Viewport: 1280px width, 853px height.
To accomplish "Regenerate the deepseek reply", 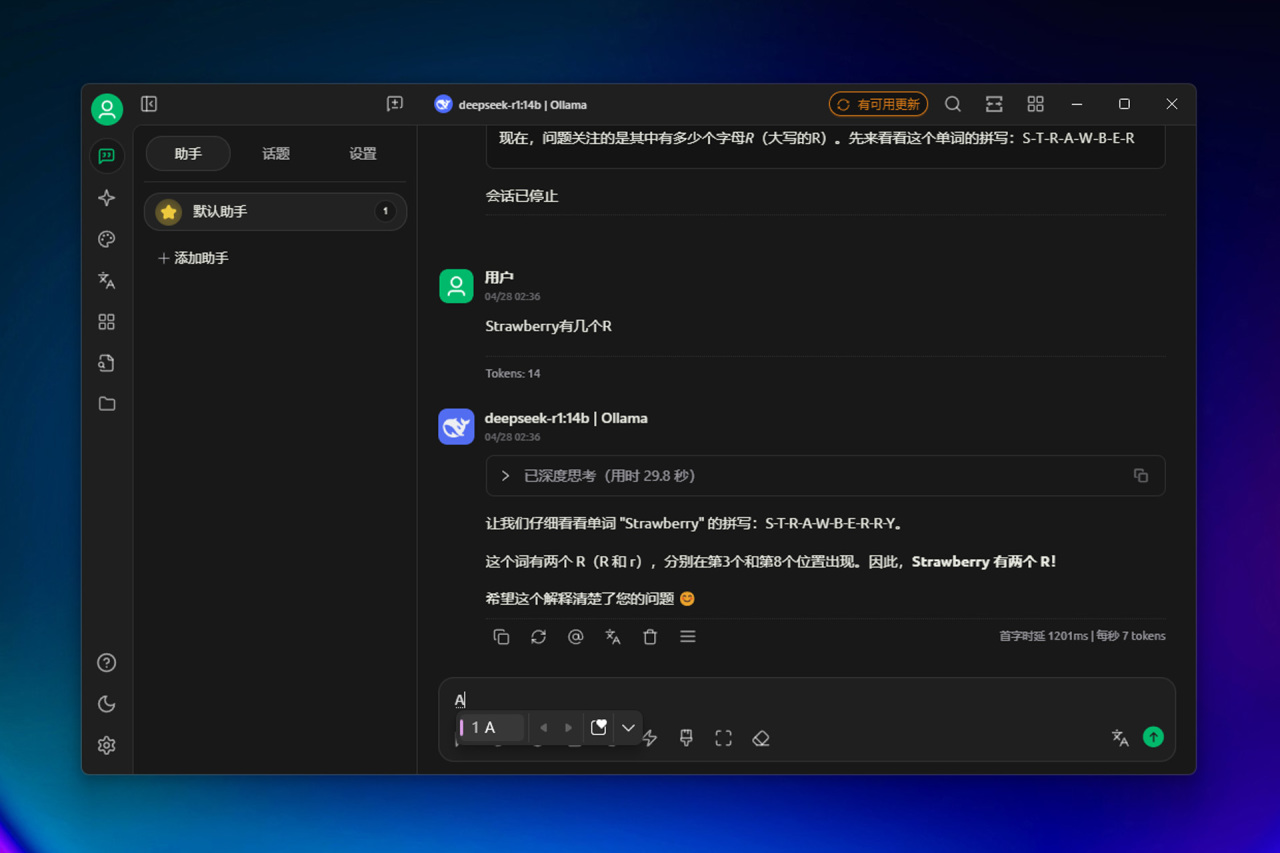I will click(539, 637).
